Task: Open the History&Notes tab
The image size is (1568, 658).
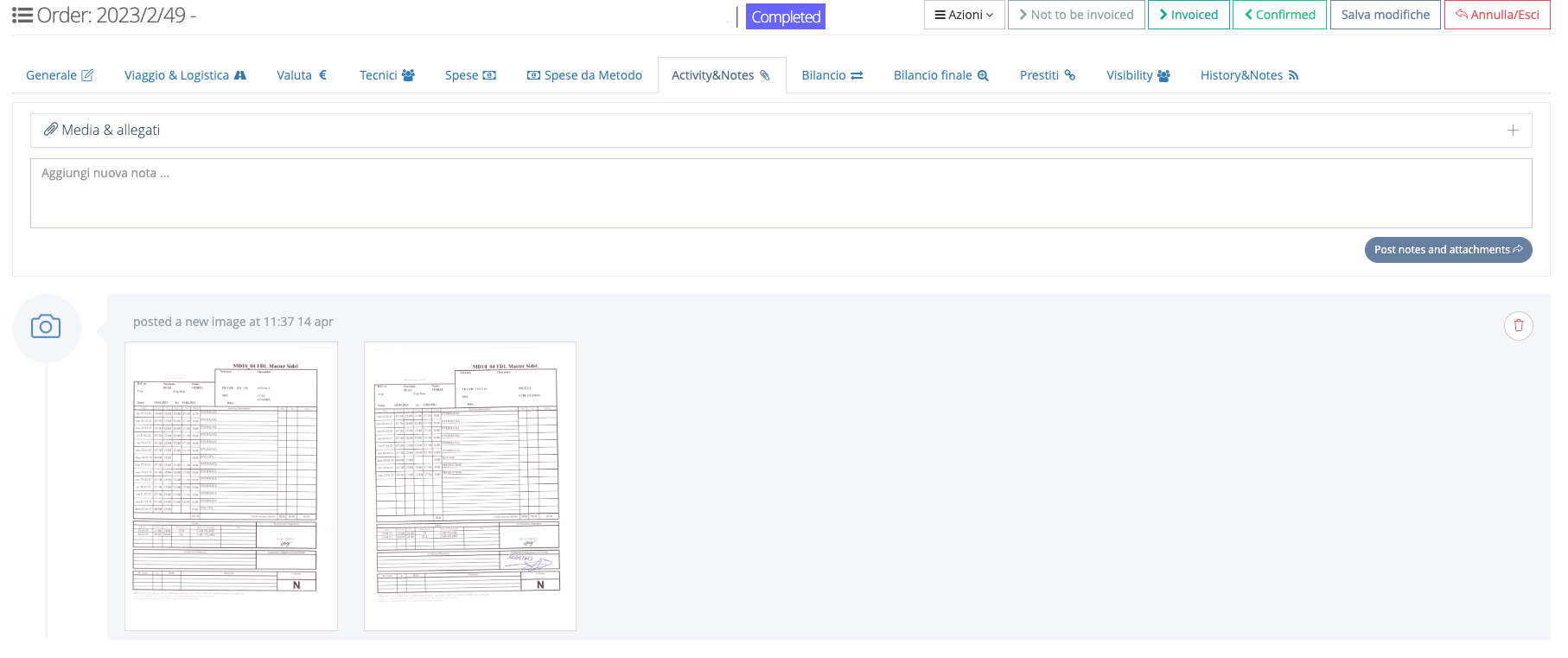Action: pos(1249,75)
